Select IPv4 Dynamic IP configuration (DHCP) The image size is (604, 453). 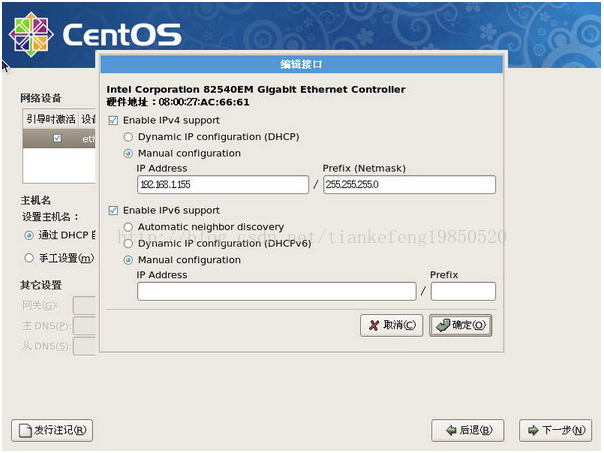point(128,137)
